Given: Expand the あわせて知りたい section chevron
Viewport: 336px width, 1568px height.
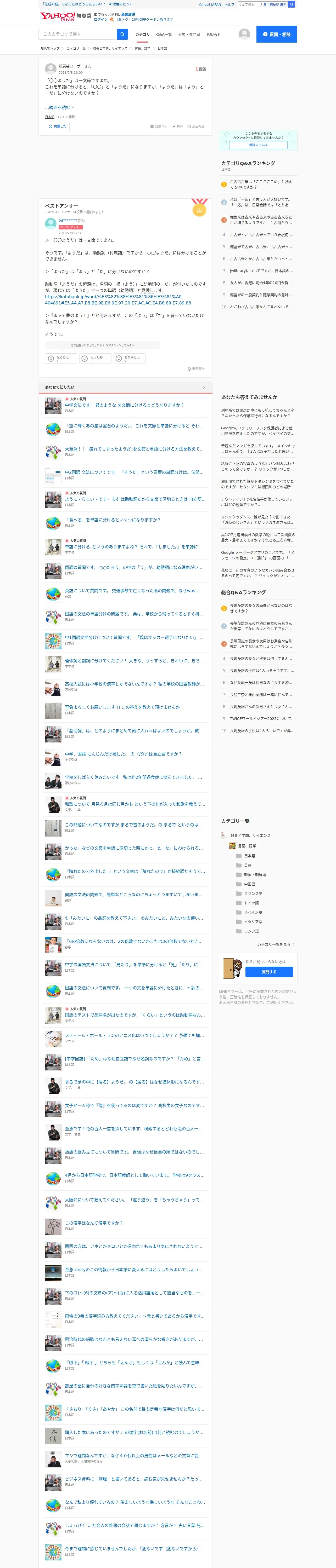Looking at the screenshot, I should click(x=204, y=387).
